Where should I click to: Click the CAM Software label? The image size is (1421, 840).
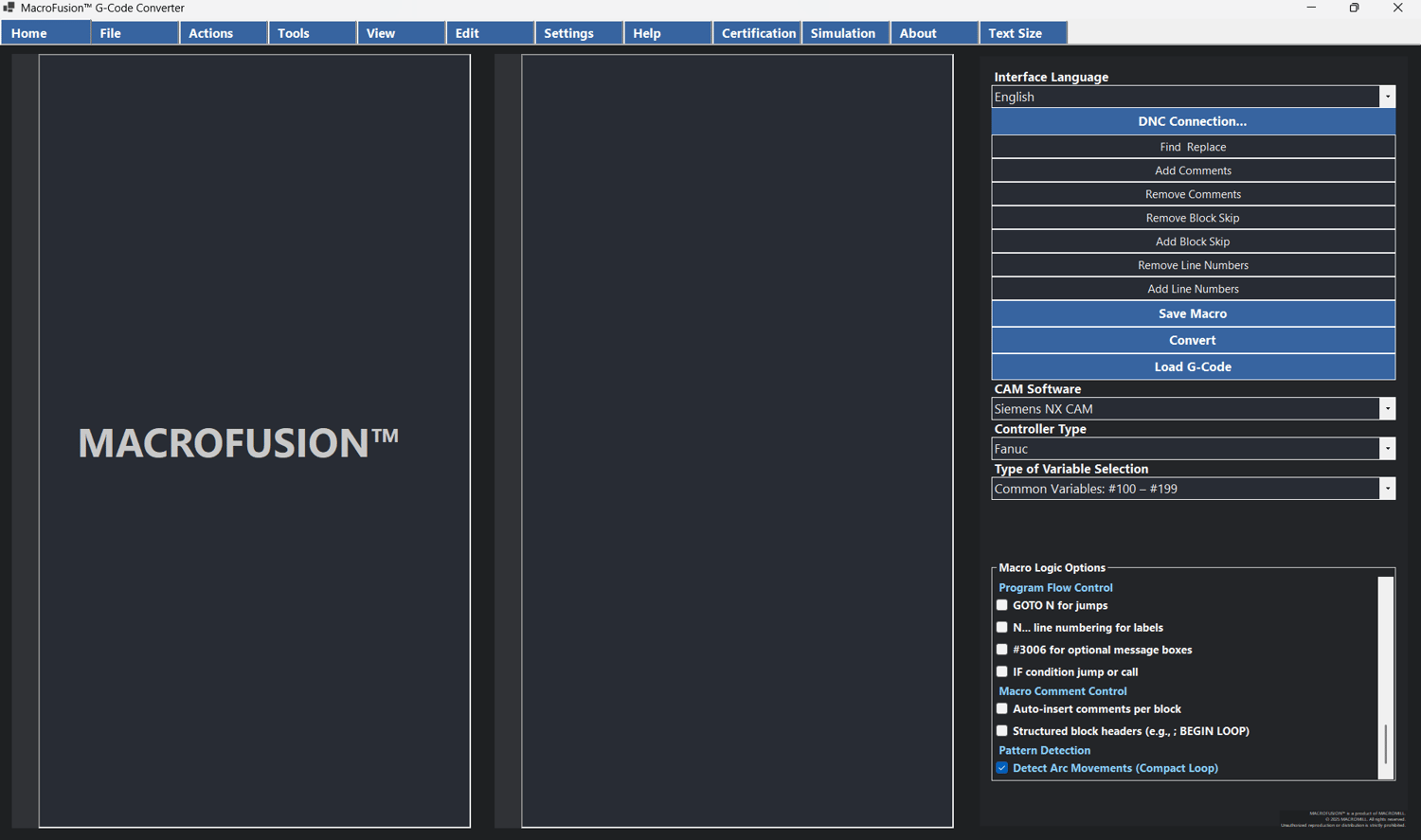click(x=1037, y=389)
